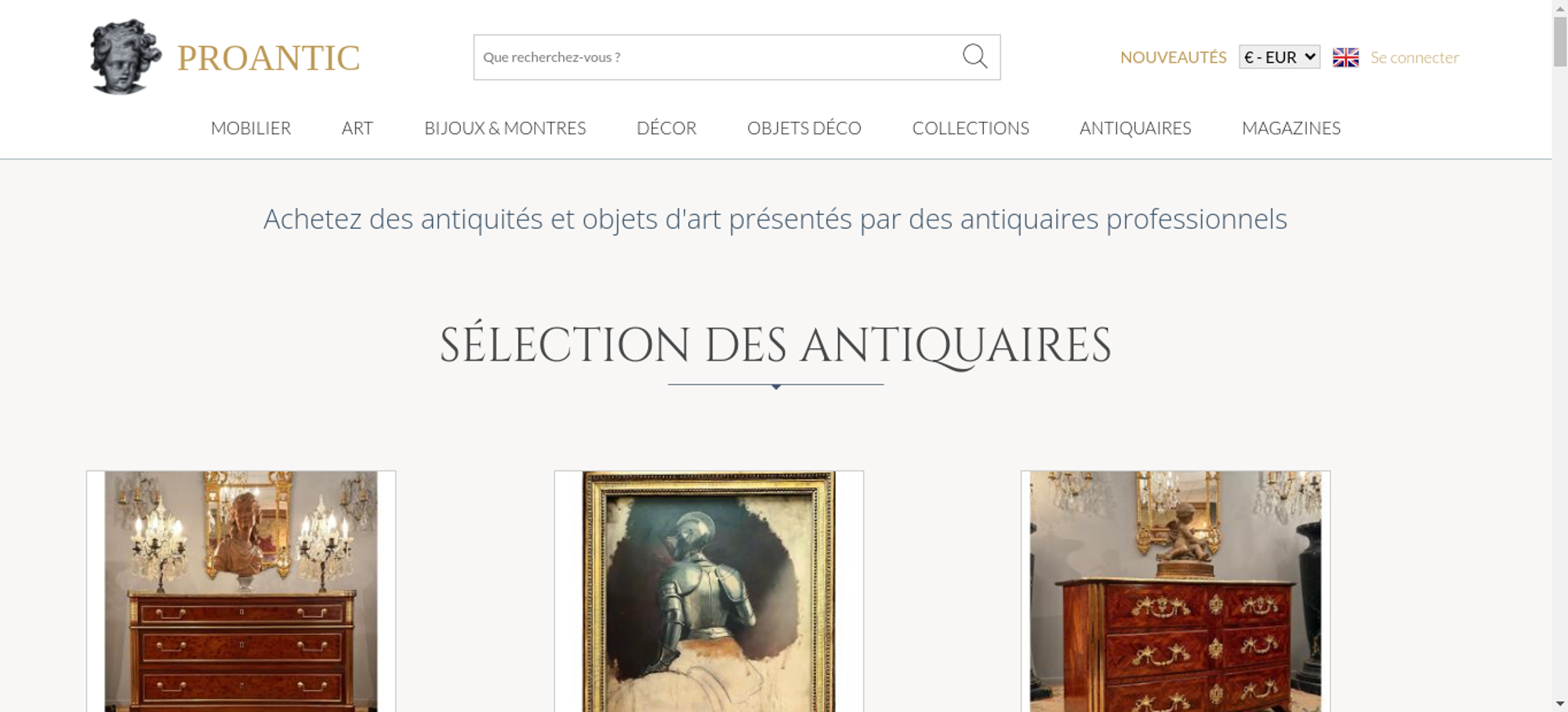Open the Bijoux & Montres menu
Screen dimensions: 1568x712
505,128
